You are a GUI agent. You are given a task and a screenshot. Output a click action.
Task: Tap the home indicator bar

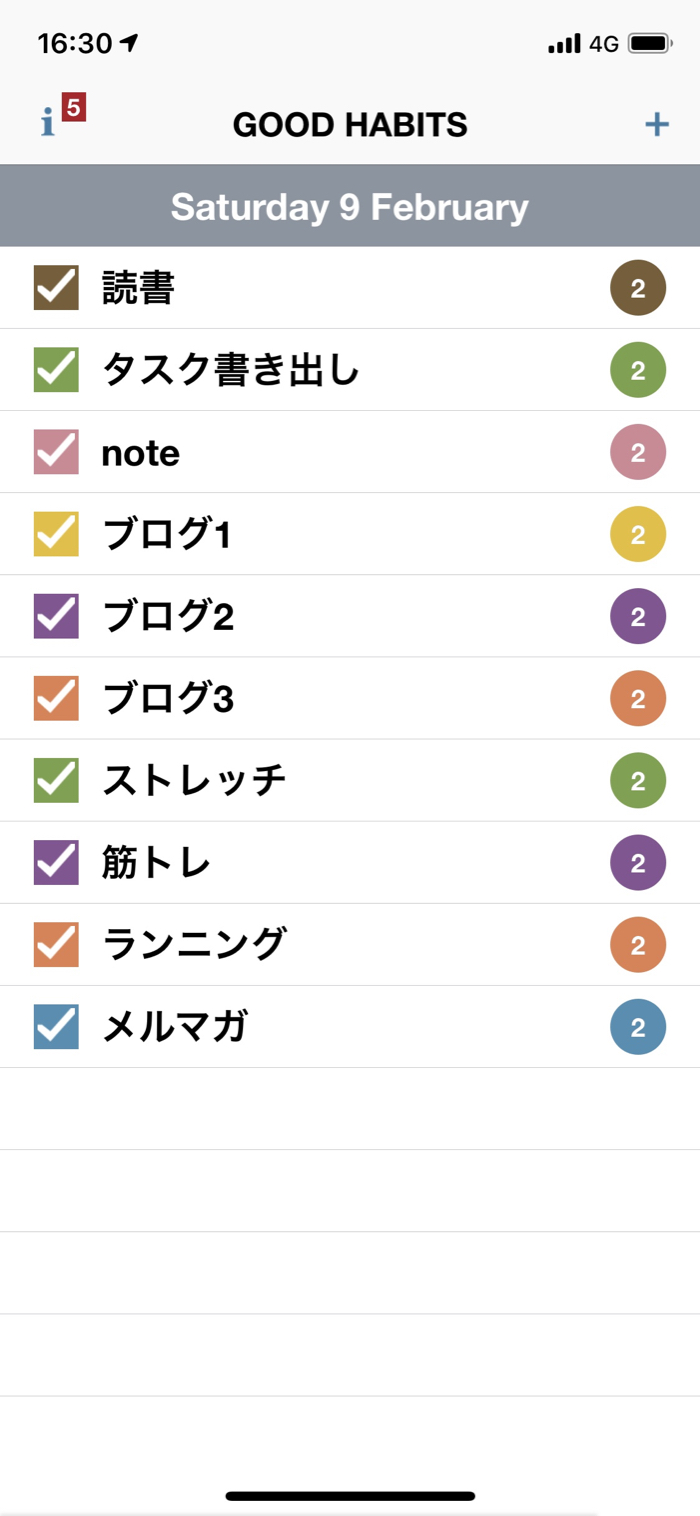[350, 1496]
